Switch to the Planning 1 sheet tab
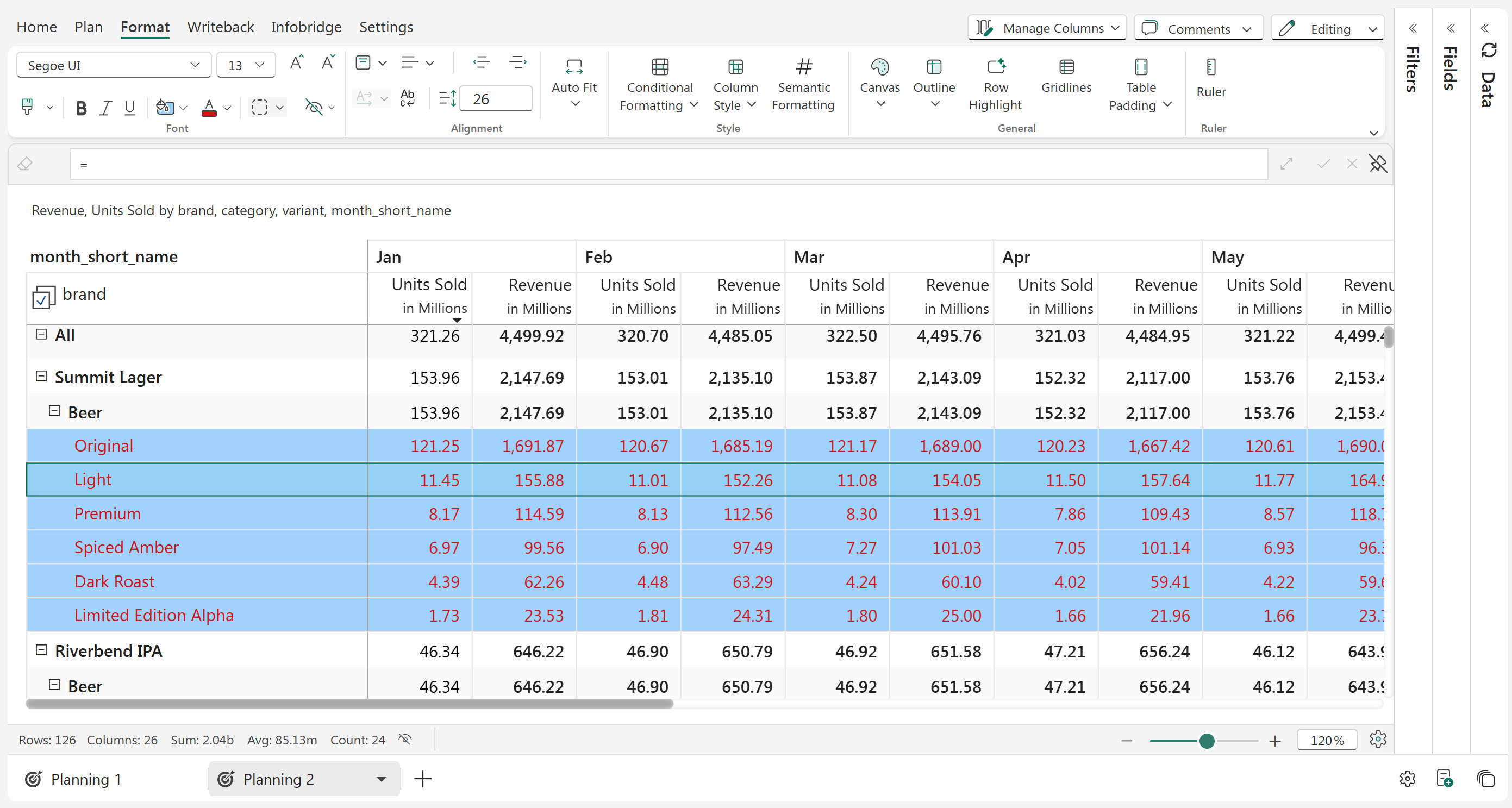Viewport: 1512px width, 808px height. point(86,779)
